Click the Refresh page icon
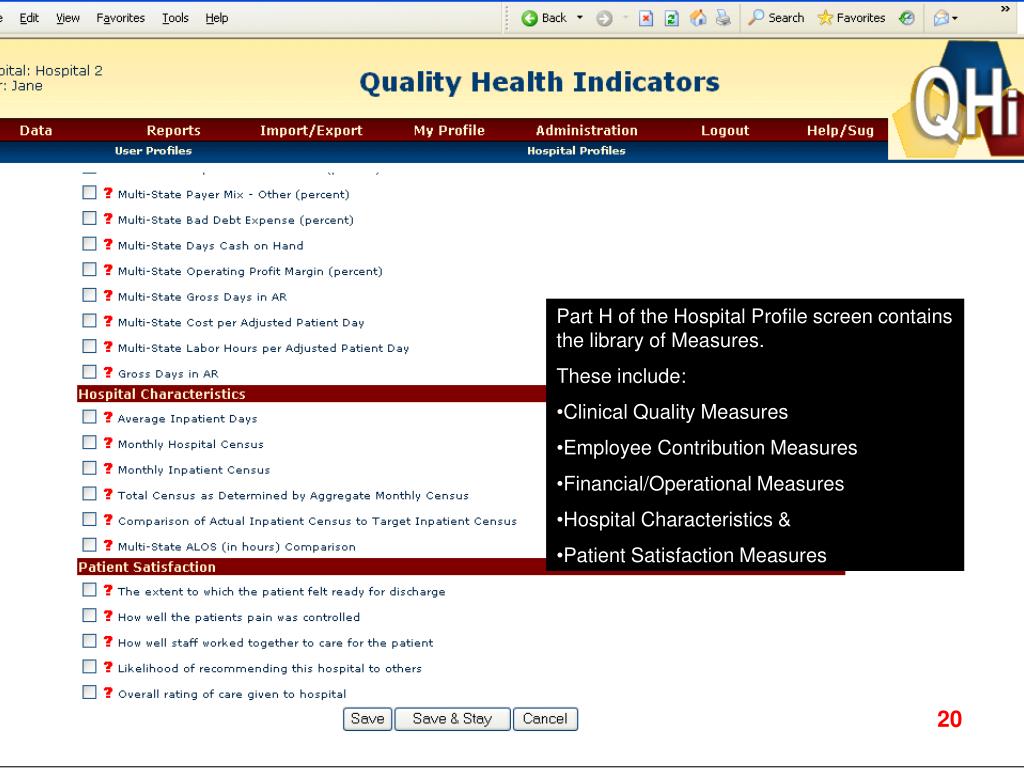This screenshot has height=768, width=1024. [671, 18]
